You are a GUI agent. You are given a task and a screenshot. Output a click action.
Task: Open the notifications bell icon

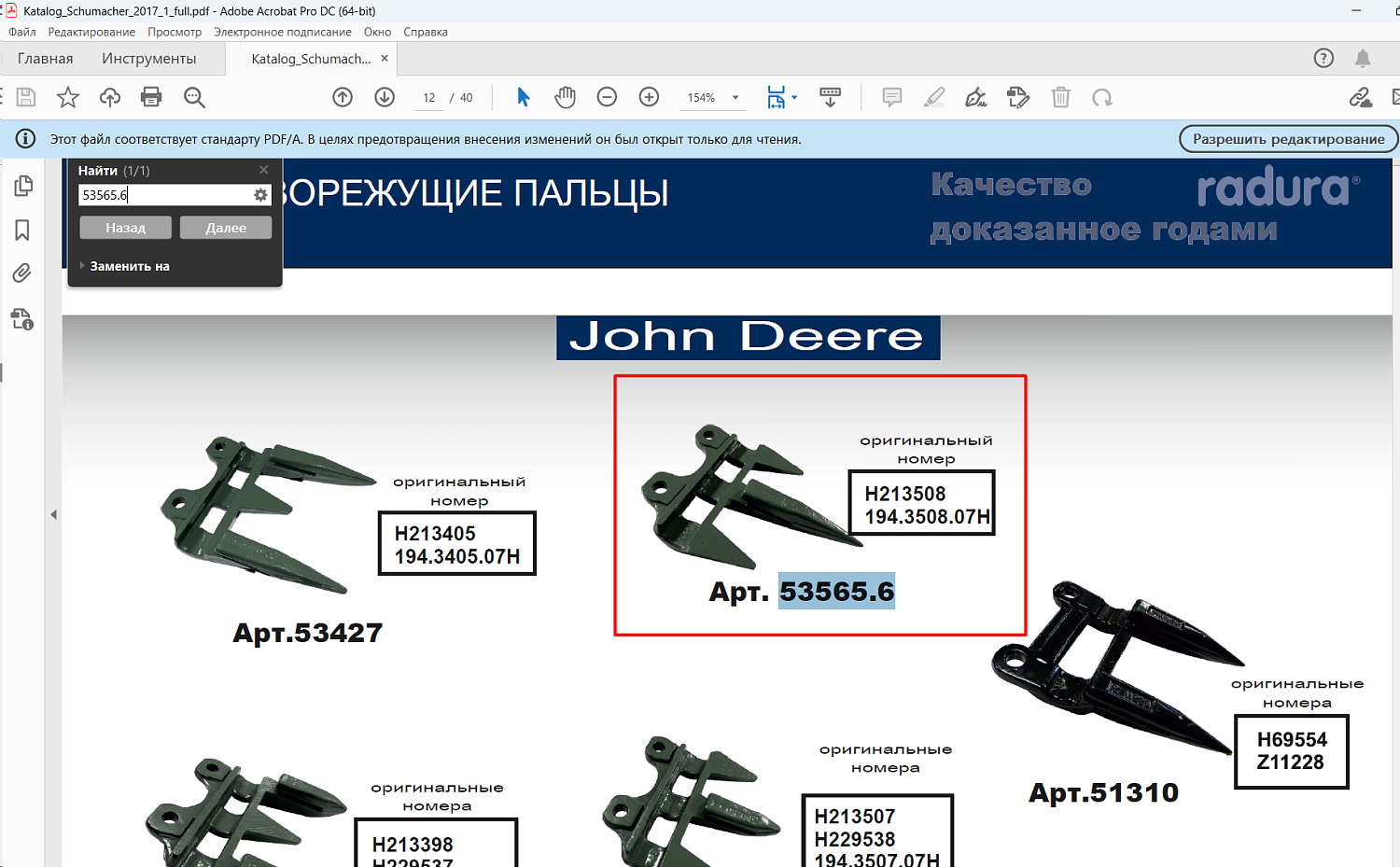1363,58
